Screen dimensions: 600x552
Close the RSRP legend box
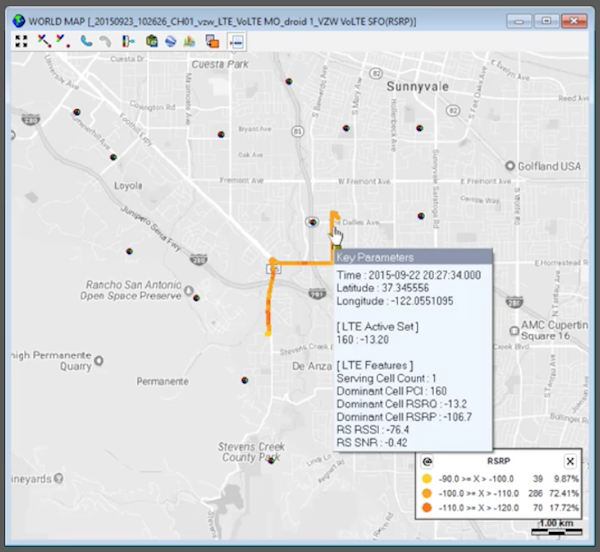coord(570,461)
